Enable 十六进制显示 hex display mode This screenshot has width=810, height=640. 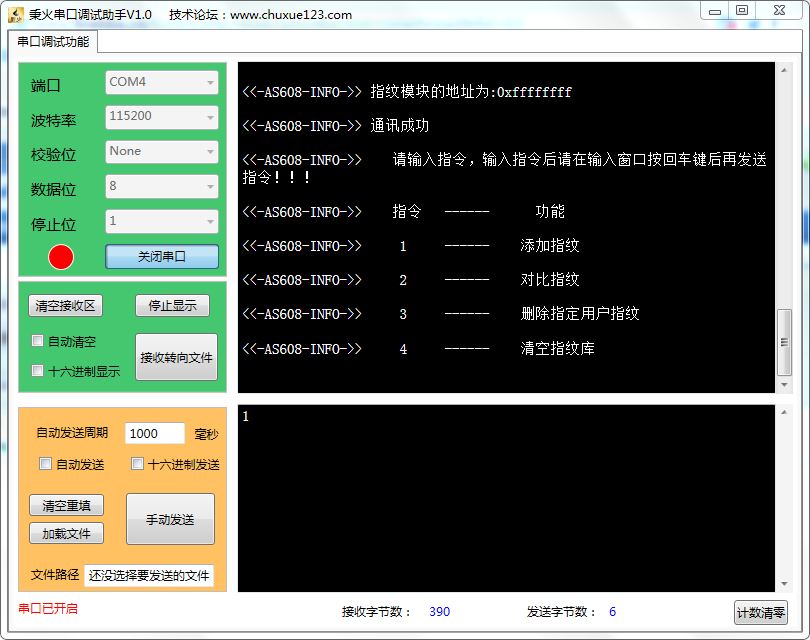click(37, 371)
